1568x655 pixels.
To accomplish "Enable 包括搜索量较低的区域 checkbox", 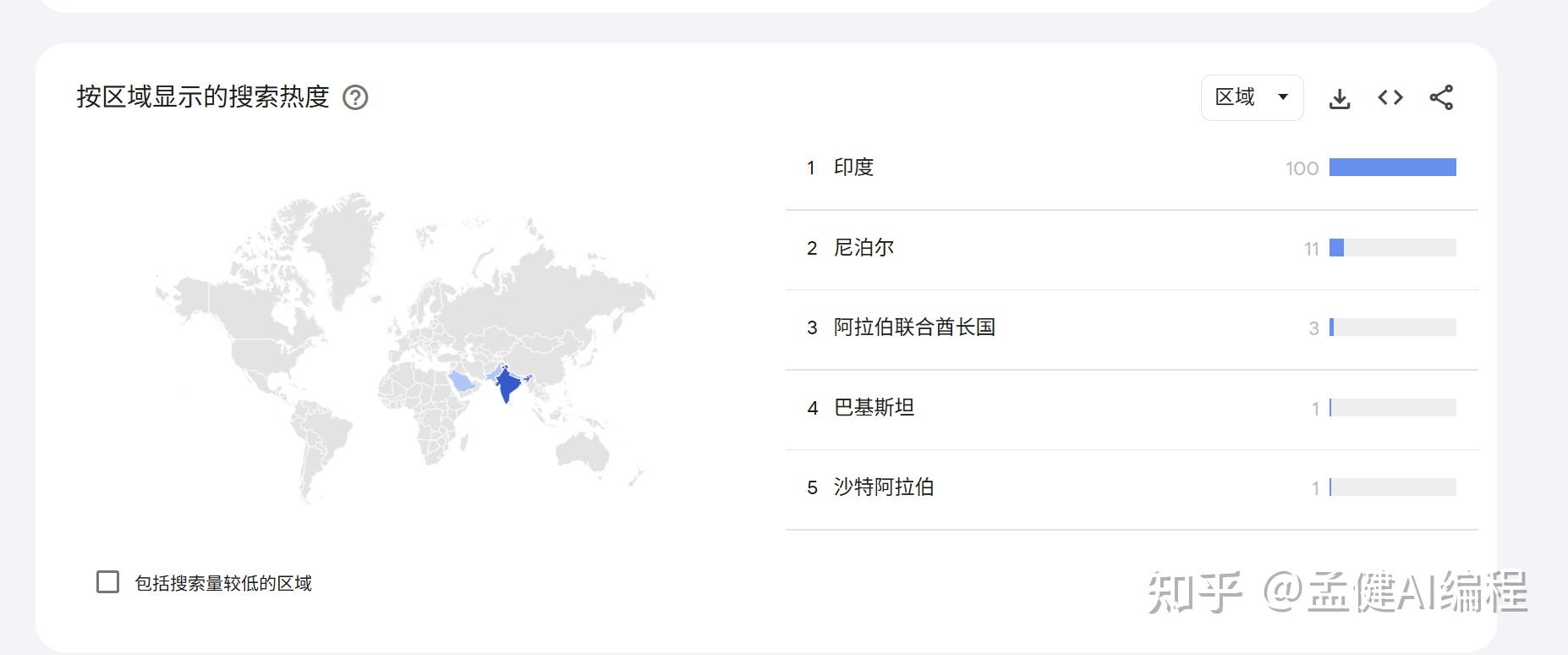I will (x=107, y=582).
